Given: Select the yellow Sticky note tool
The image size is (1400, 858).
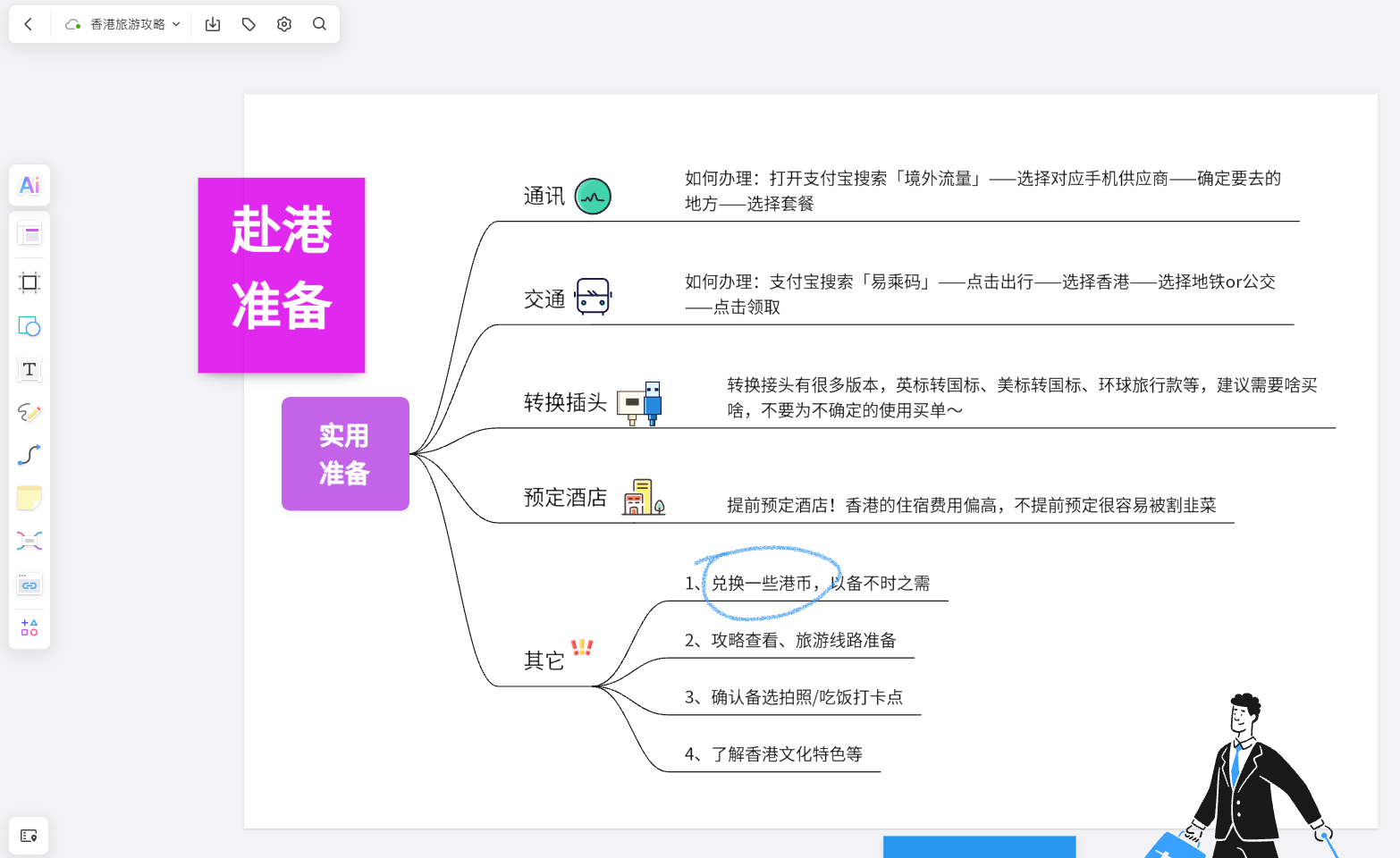Looking at the screenshot, I should 30,498.
